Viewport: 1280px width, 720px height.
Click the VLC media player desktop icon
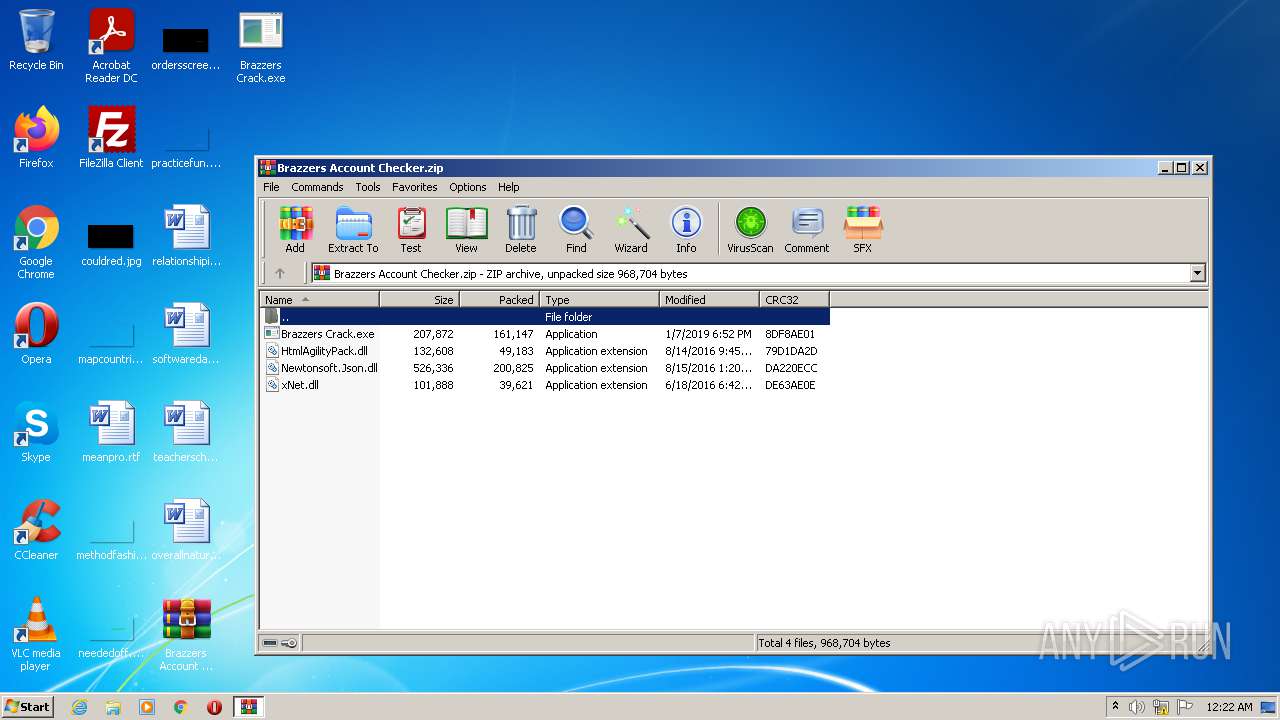[36, 634]
